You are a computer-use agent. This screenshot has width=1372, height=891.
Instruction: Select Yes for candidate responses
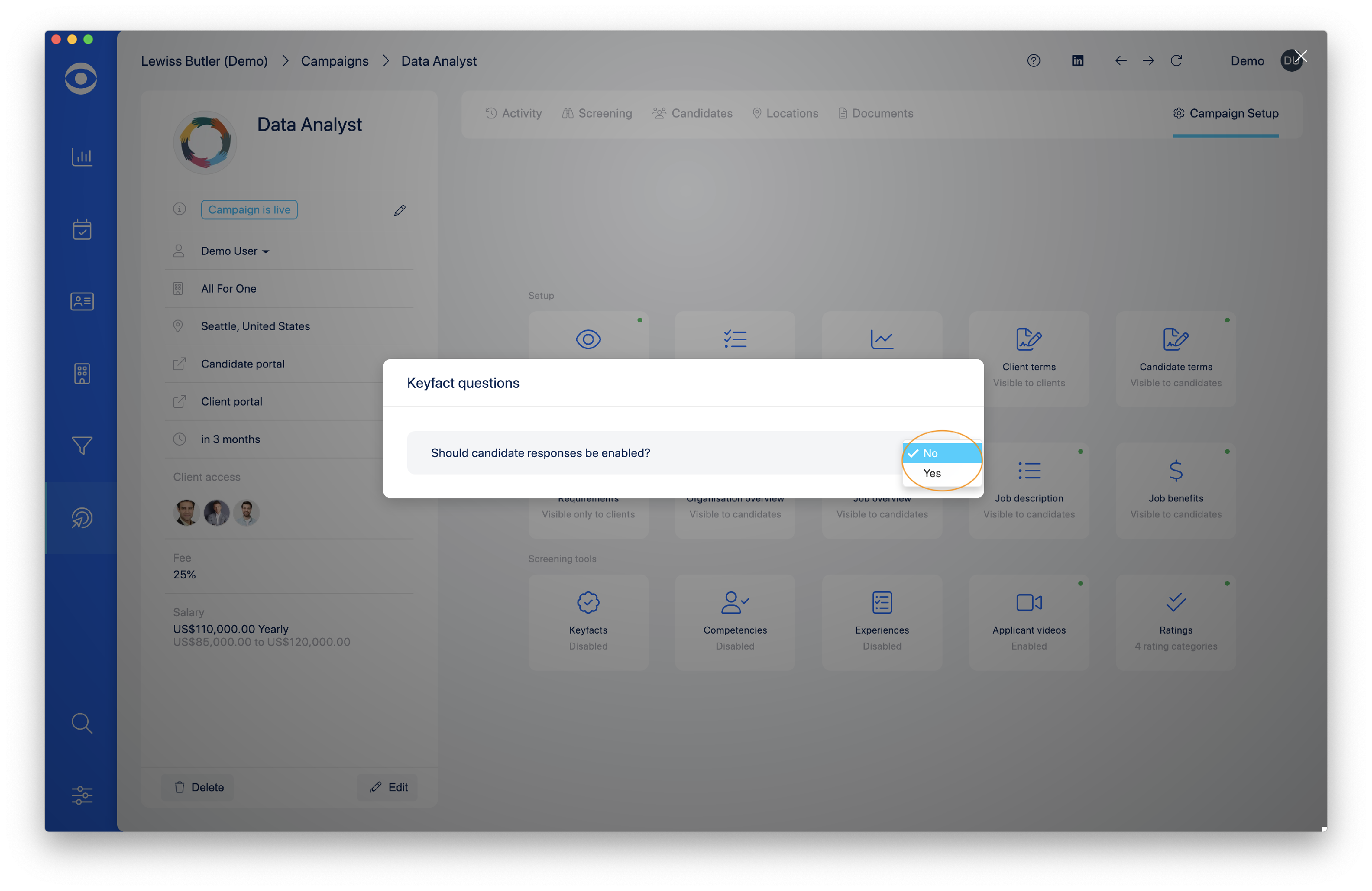(932, 473)
